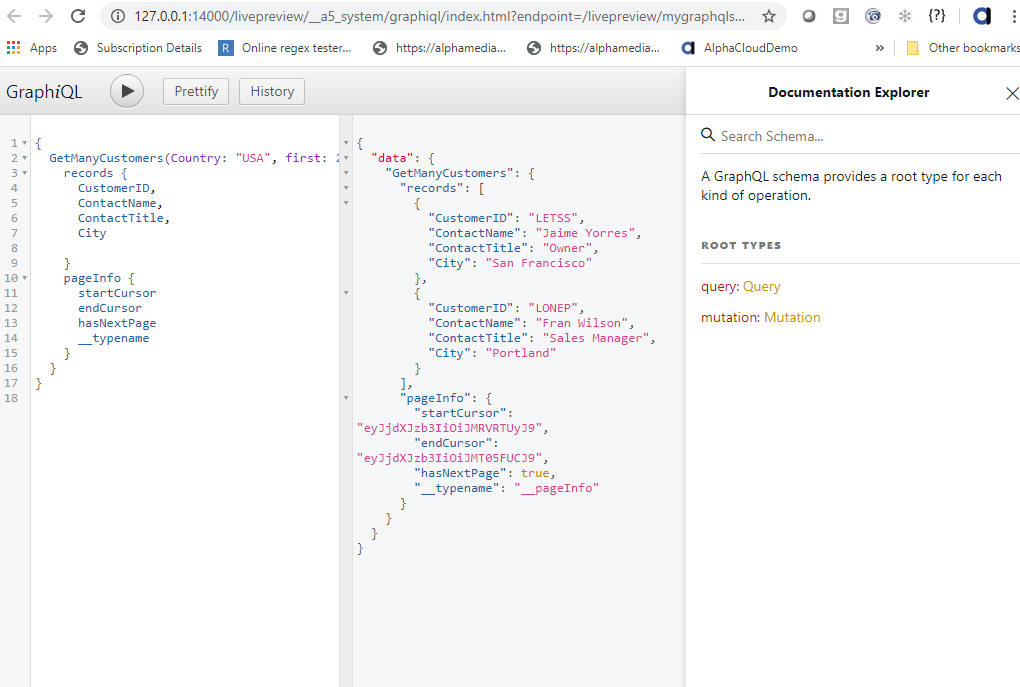Screen dimensions: 1020x687
Task: Click the Prettify button
Action: (196, 91)
